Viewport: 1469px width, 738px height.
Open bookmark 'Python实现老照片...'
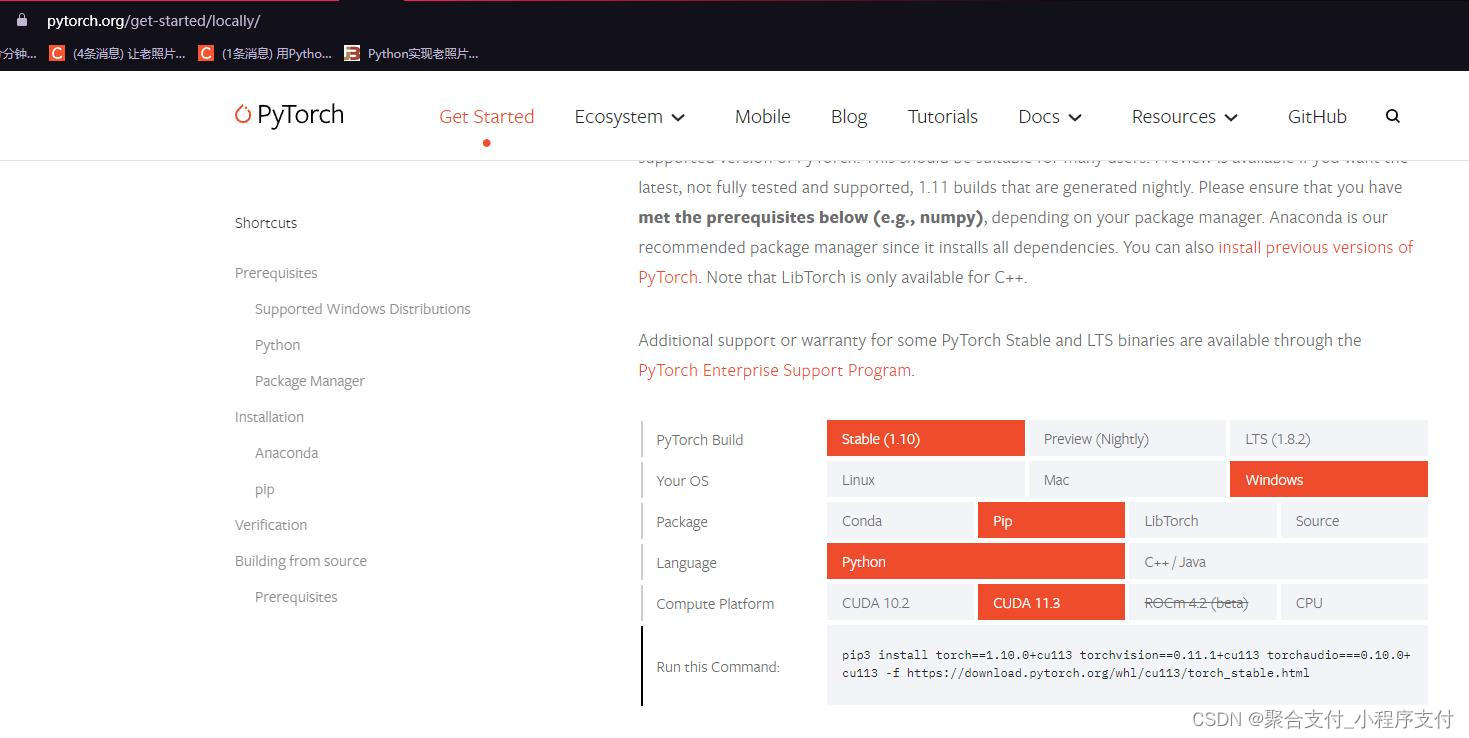(x=412, y=53)
